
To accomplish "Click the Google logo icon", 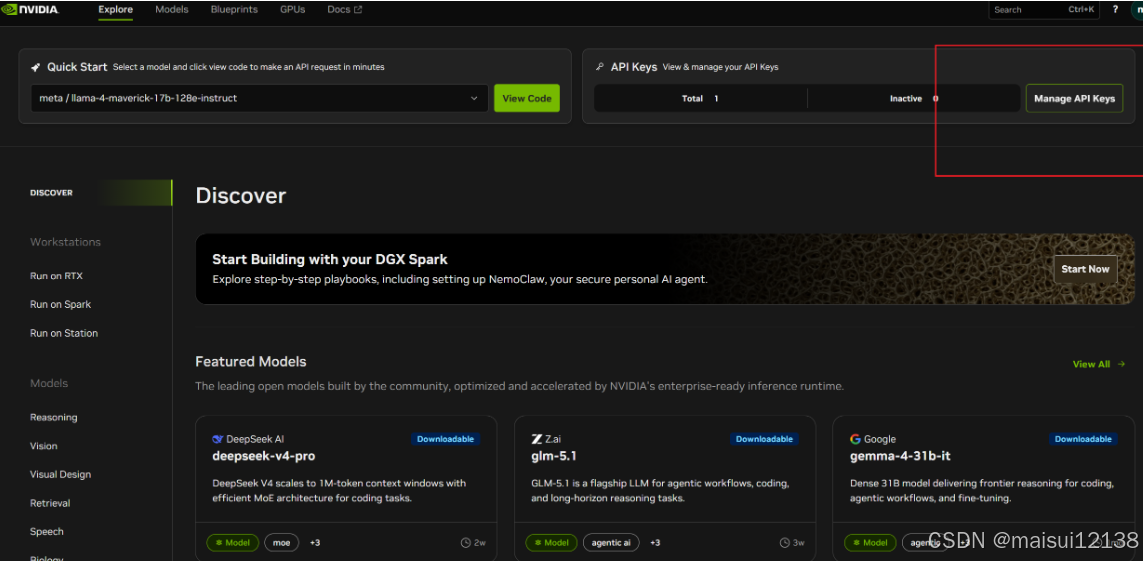I will pyautogui.click(x=855, y=439).
